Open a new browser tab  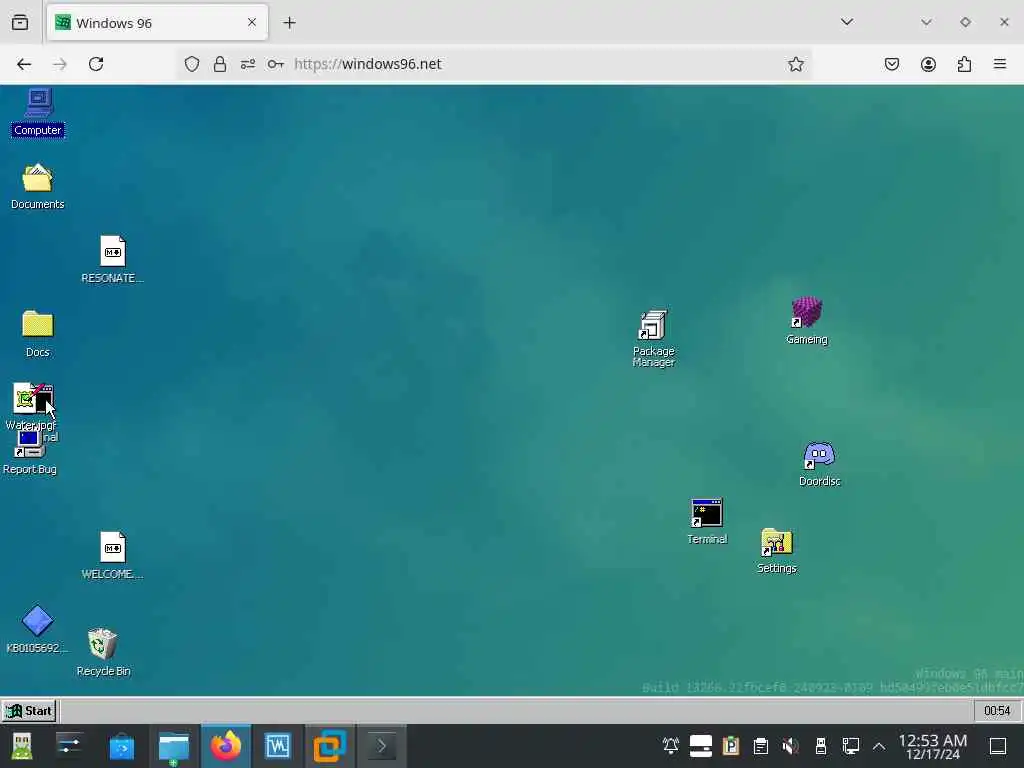289,23
